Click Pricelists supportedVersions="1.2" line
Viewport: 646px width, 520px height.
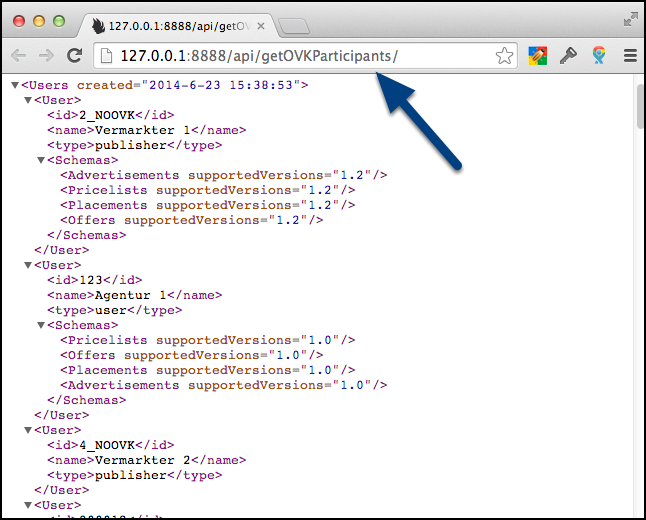point(208,190)
